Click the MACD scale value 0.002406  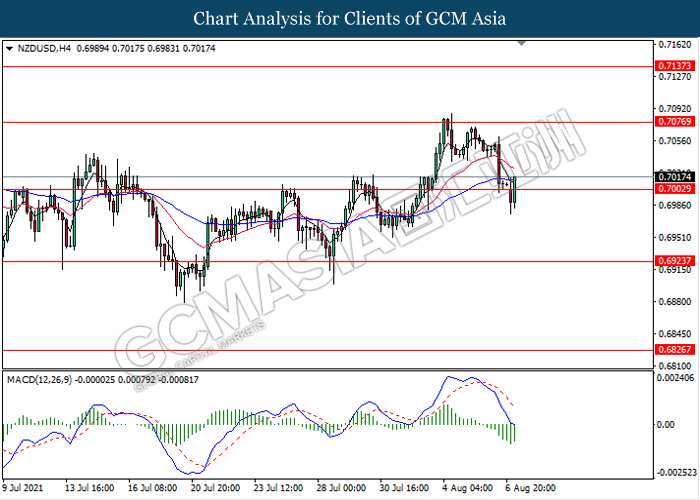coord(676,378)
